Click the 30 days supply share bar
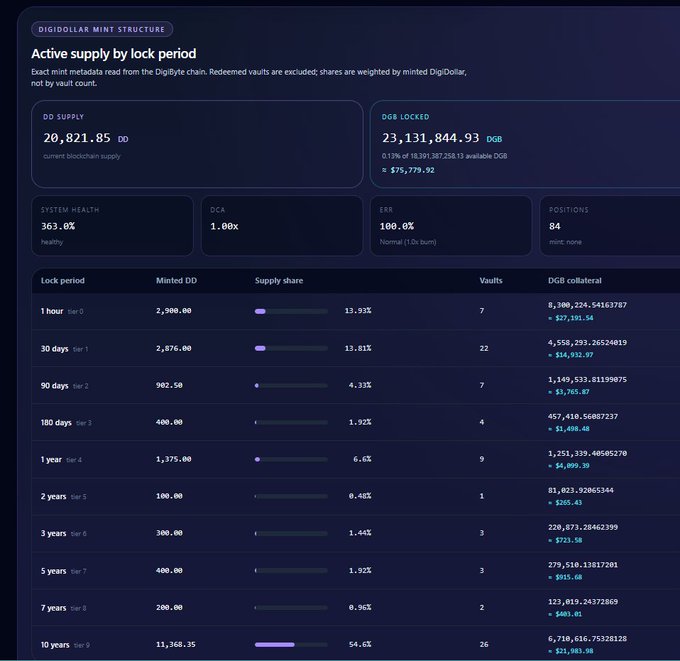The width and height of the screenshot is (680, 661). click(x=291, y=348)
